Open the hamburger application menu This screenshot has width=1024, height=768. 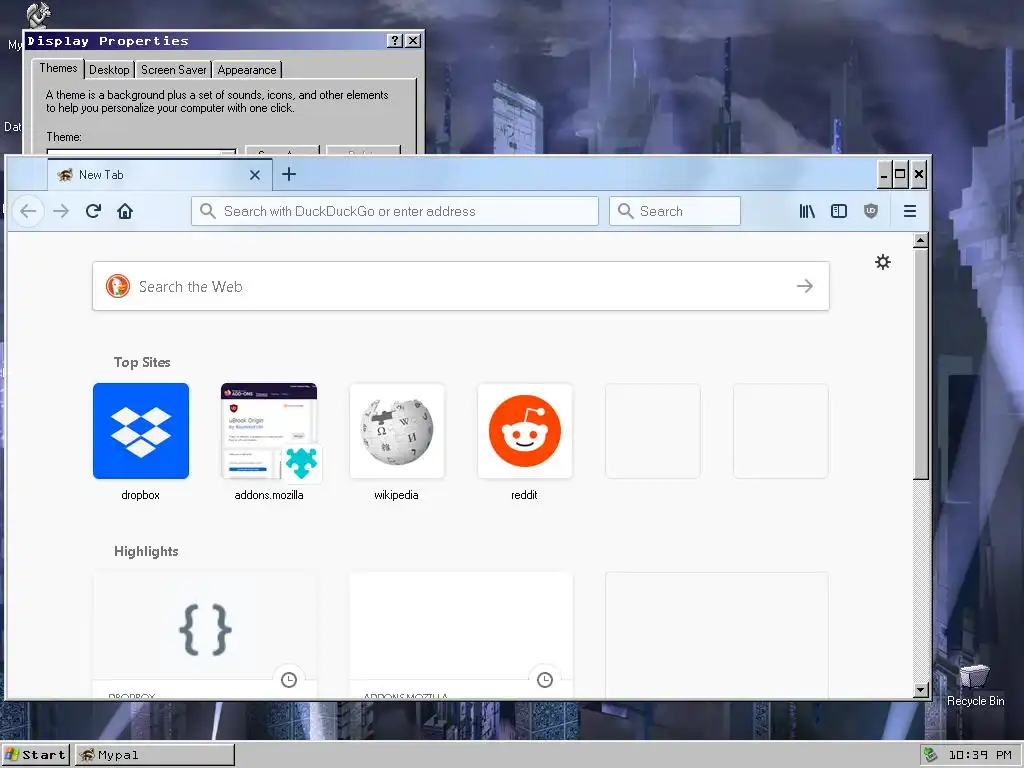point(910,211)
